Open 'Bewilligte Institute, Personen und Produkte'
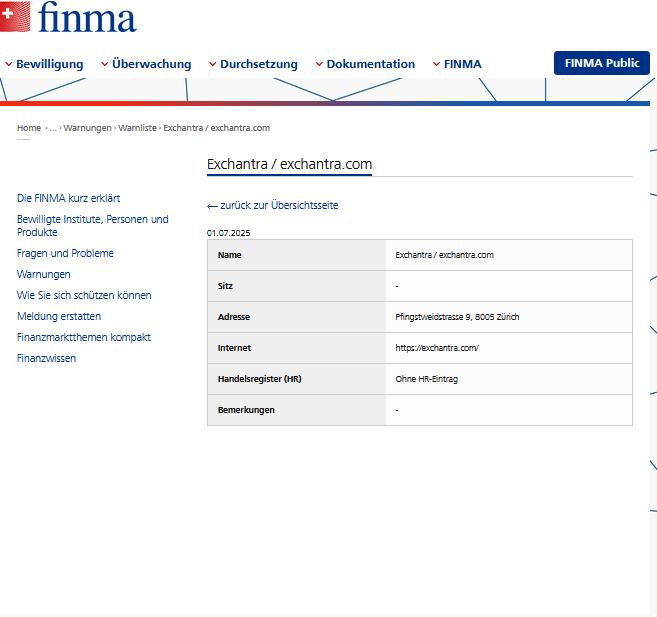The image size is (657, 617). [x=93, y=226]
